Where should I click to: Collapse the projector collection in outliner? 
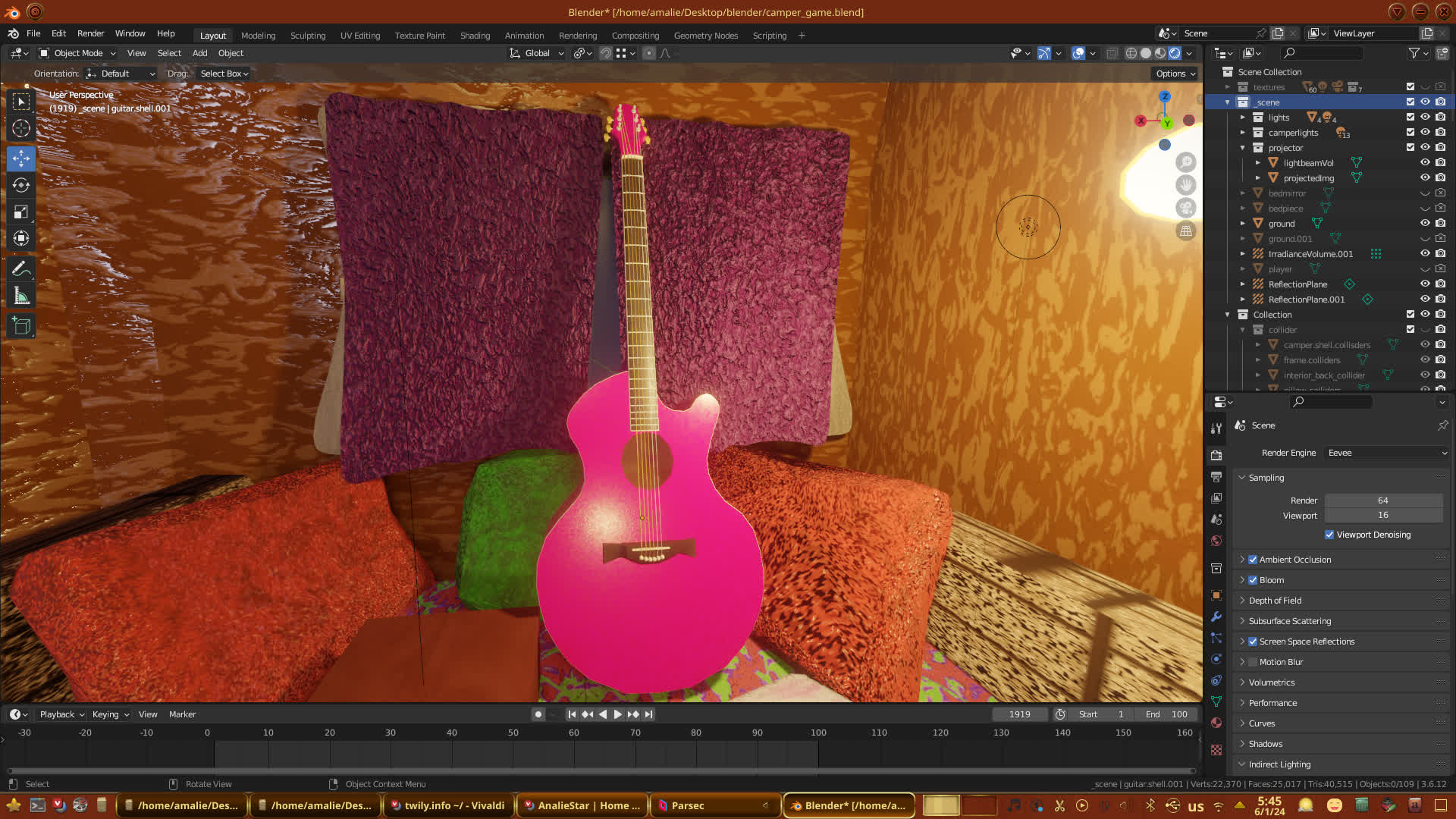click(x=1242, y=148)
